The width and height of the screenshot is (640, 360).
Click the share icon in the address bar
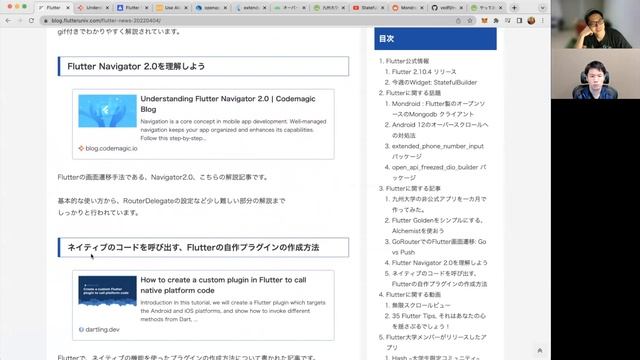tap(458, 20)
